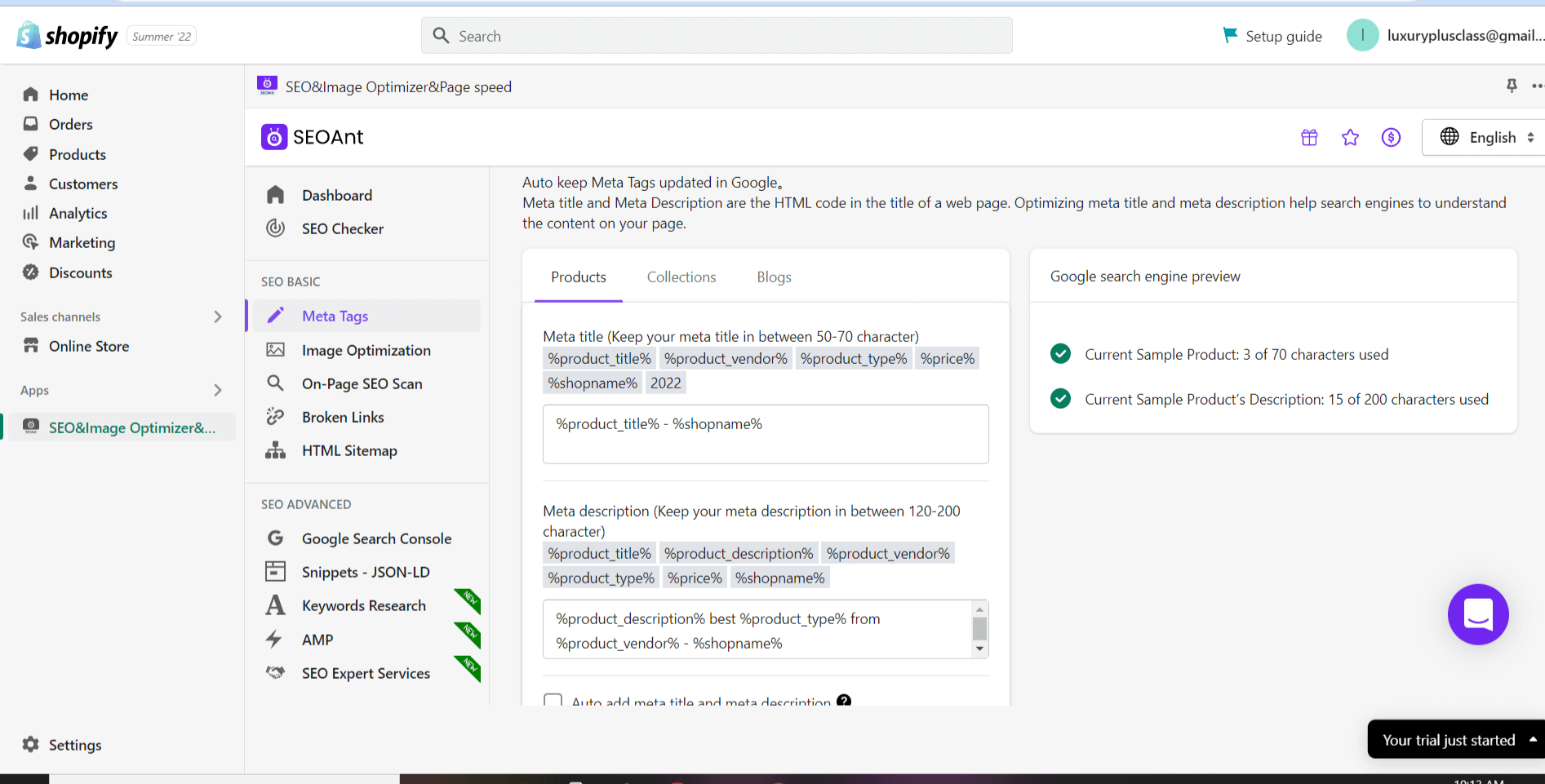Insert %product_description% into meta description
This screenshot has width=1545, height=784.
pyautogui.click(x=739, y=553)
